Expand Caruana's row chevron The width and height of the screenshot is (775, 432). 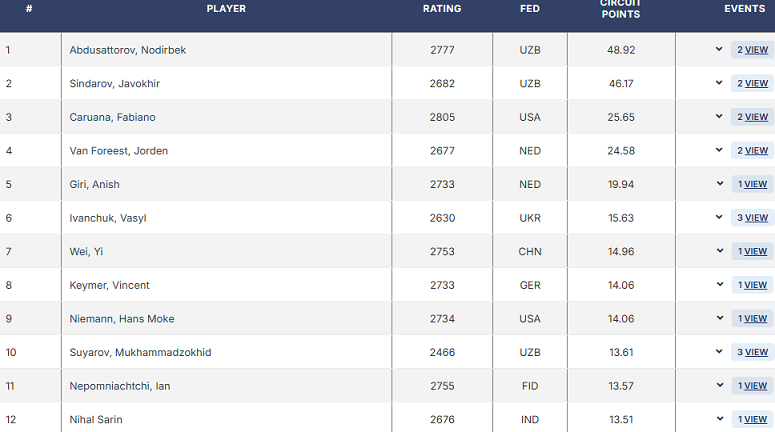719,116
